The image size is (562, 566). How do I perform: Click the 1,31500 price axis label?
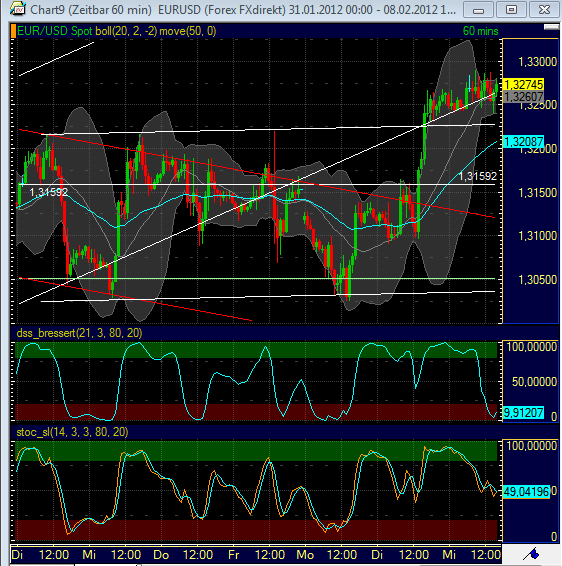[x=537, y=193]
